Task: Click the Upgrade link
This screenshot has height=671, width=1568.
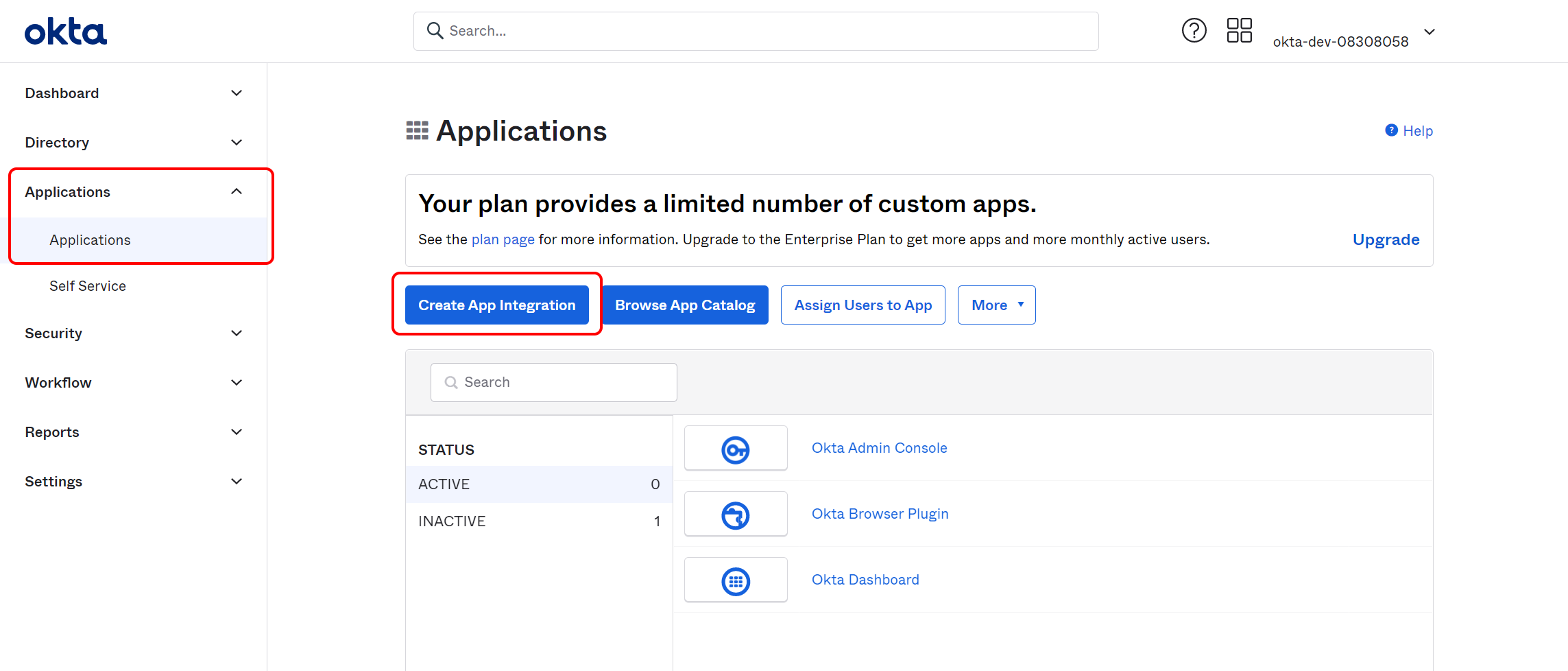Action: click(x=1386, y=239)
